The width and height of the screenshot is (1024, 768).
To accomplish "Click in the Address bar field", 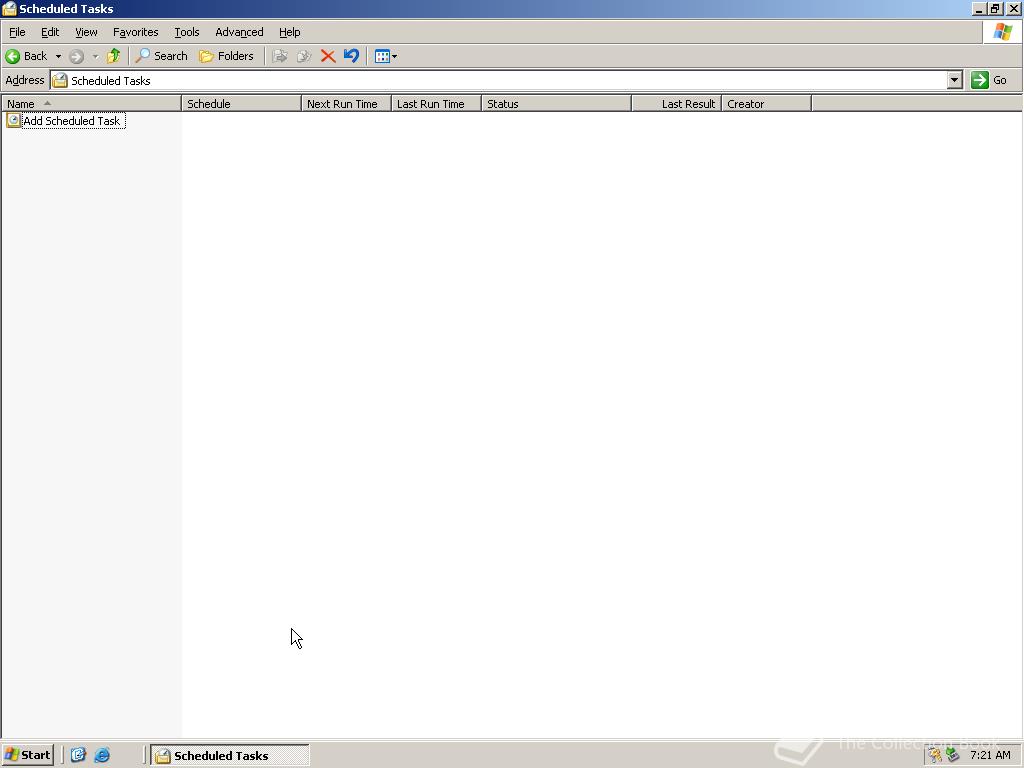I will [498, 80].
